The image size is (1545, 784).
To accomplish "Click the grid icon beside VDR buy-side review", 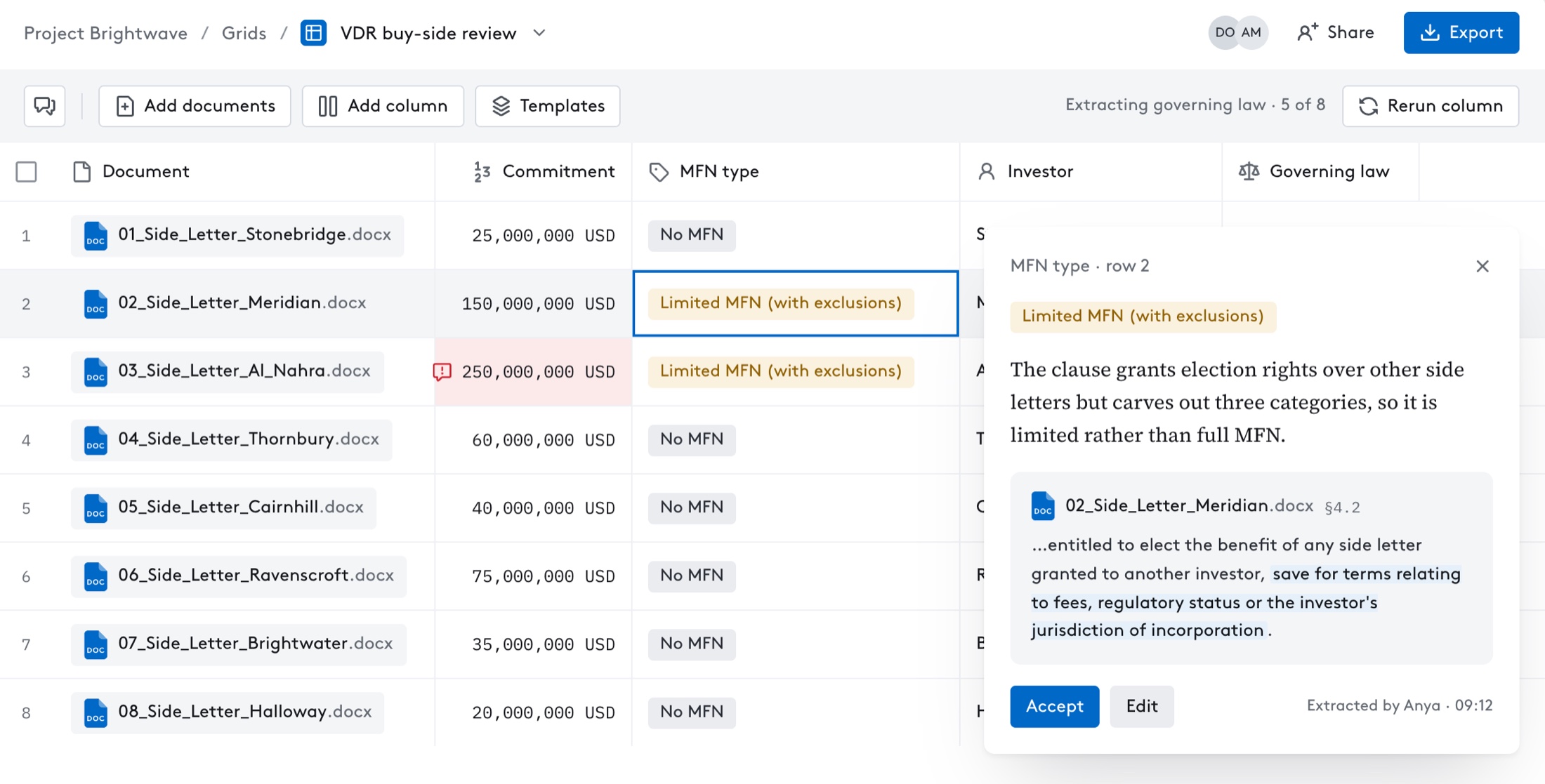I will 313,33.
